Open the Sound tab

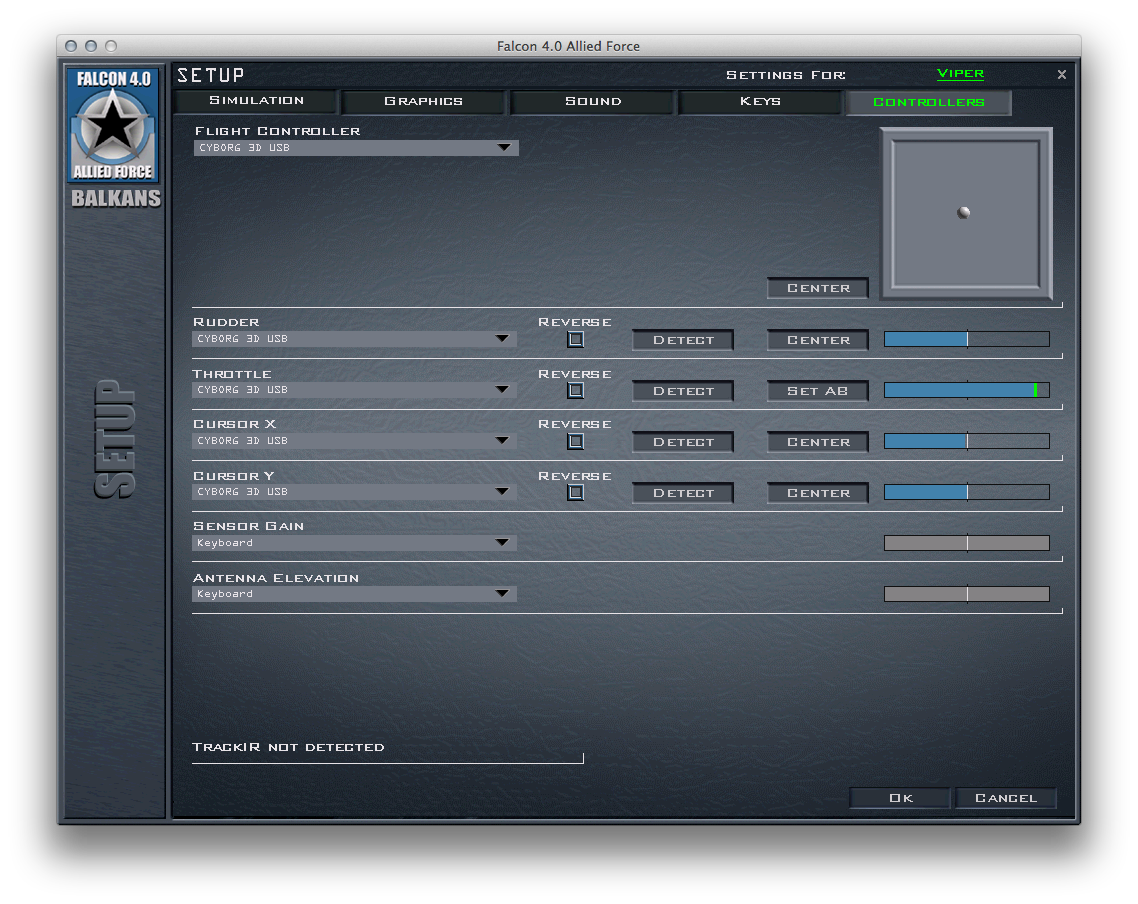(x=593, y=102)
